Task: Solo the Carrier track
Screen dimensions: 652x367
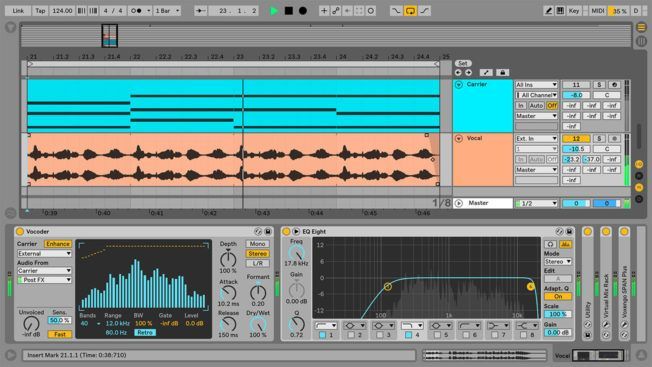Action: pos(599,85)
